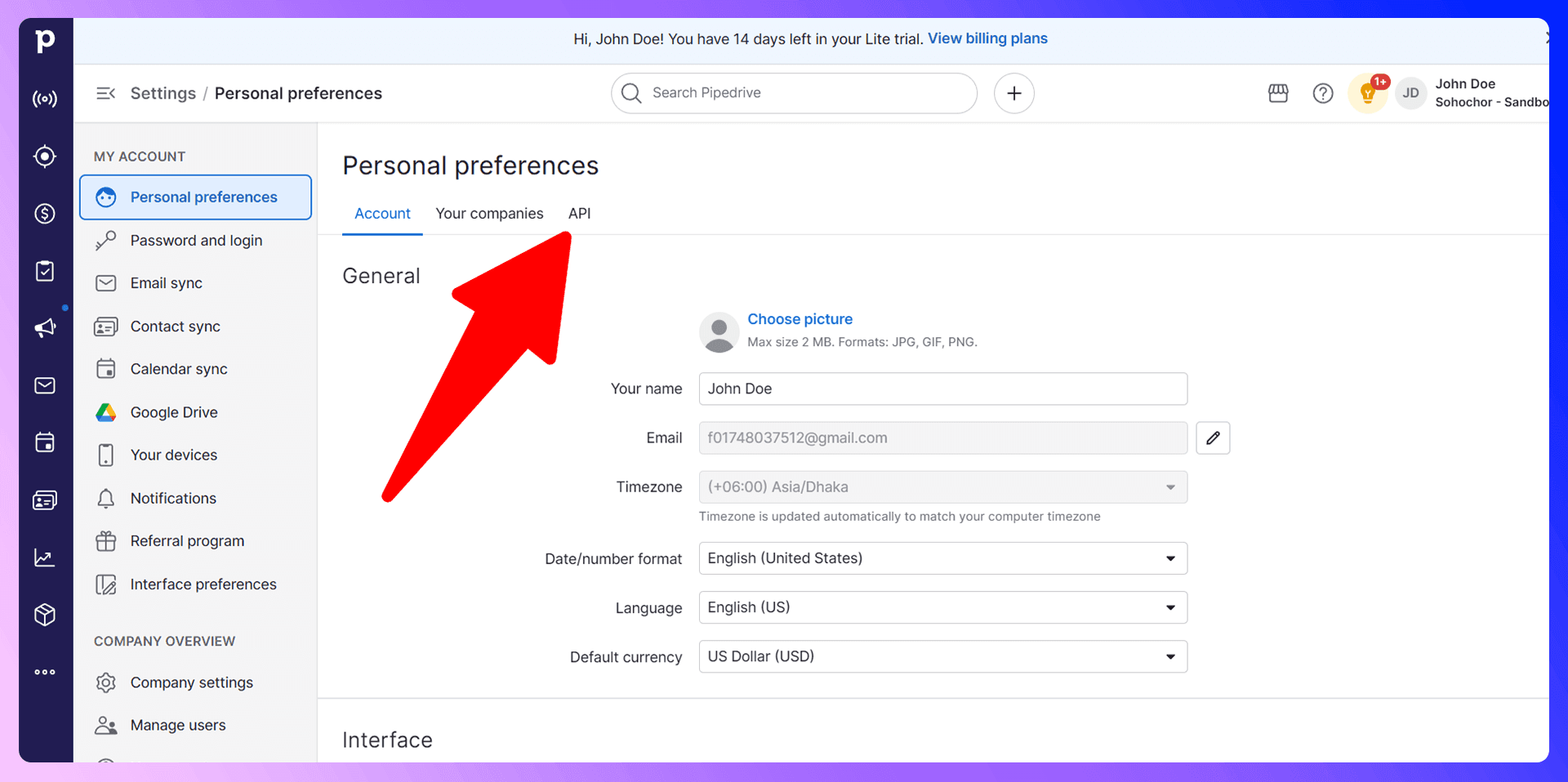Click the profile picture placeholder
Image resolution: width=1568 pixels, height=782 pixels.
[x=719, y=332]
